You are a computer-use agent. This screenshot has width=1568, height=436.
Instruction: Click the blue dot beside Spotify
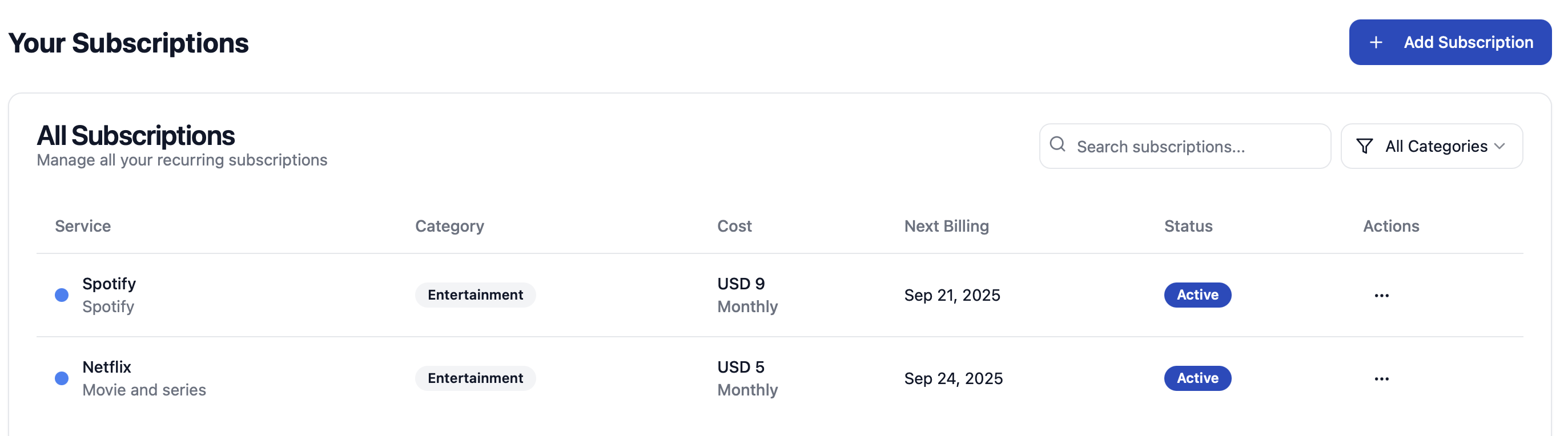coord(62,295)
